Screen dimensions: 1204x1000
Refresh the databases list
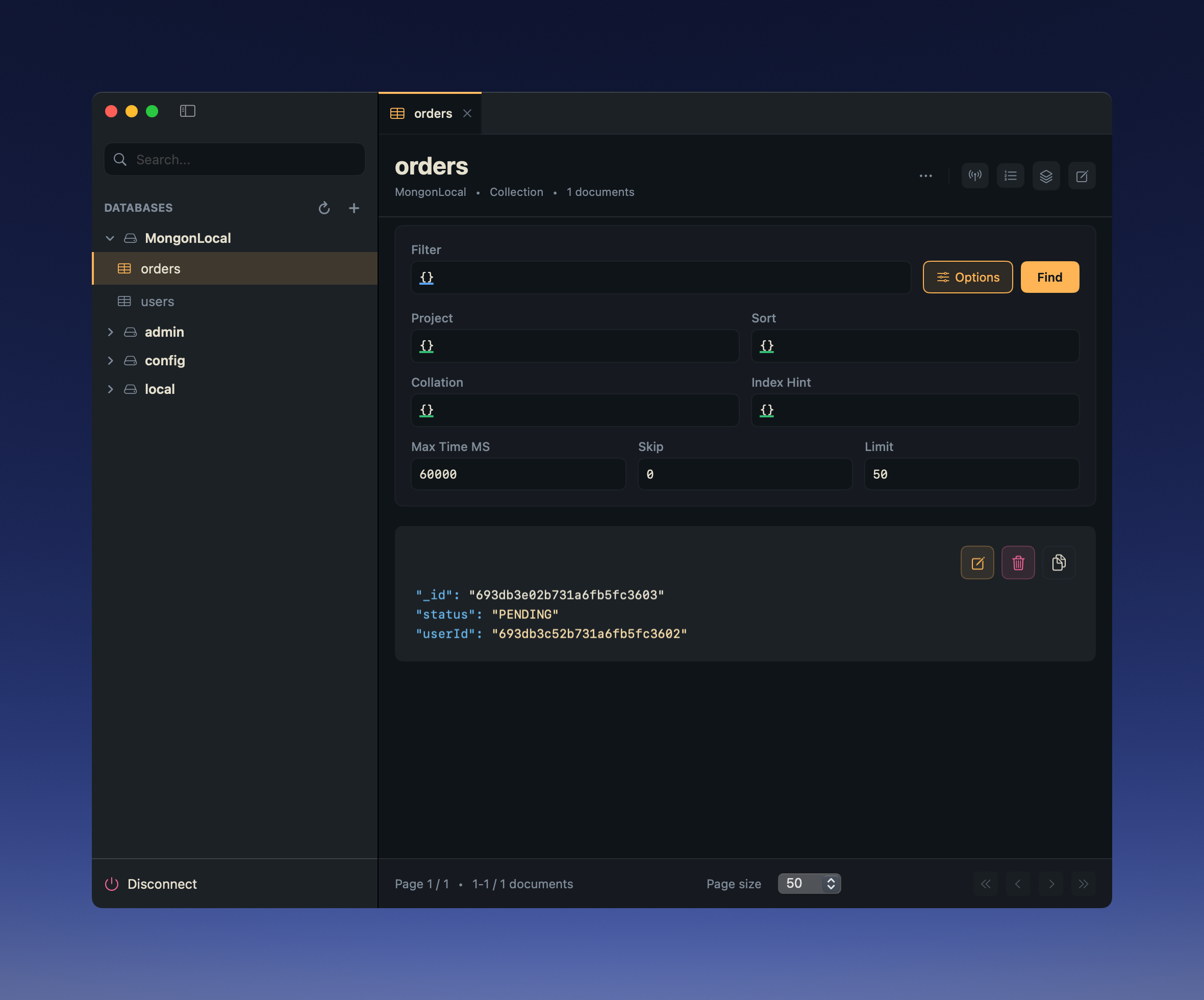pos(324,208)
